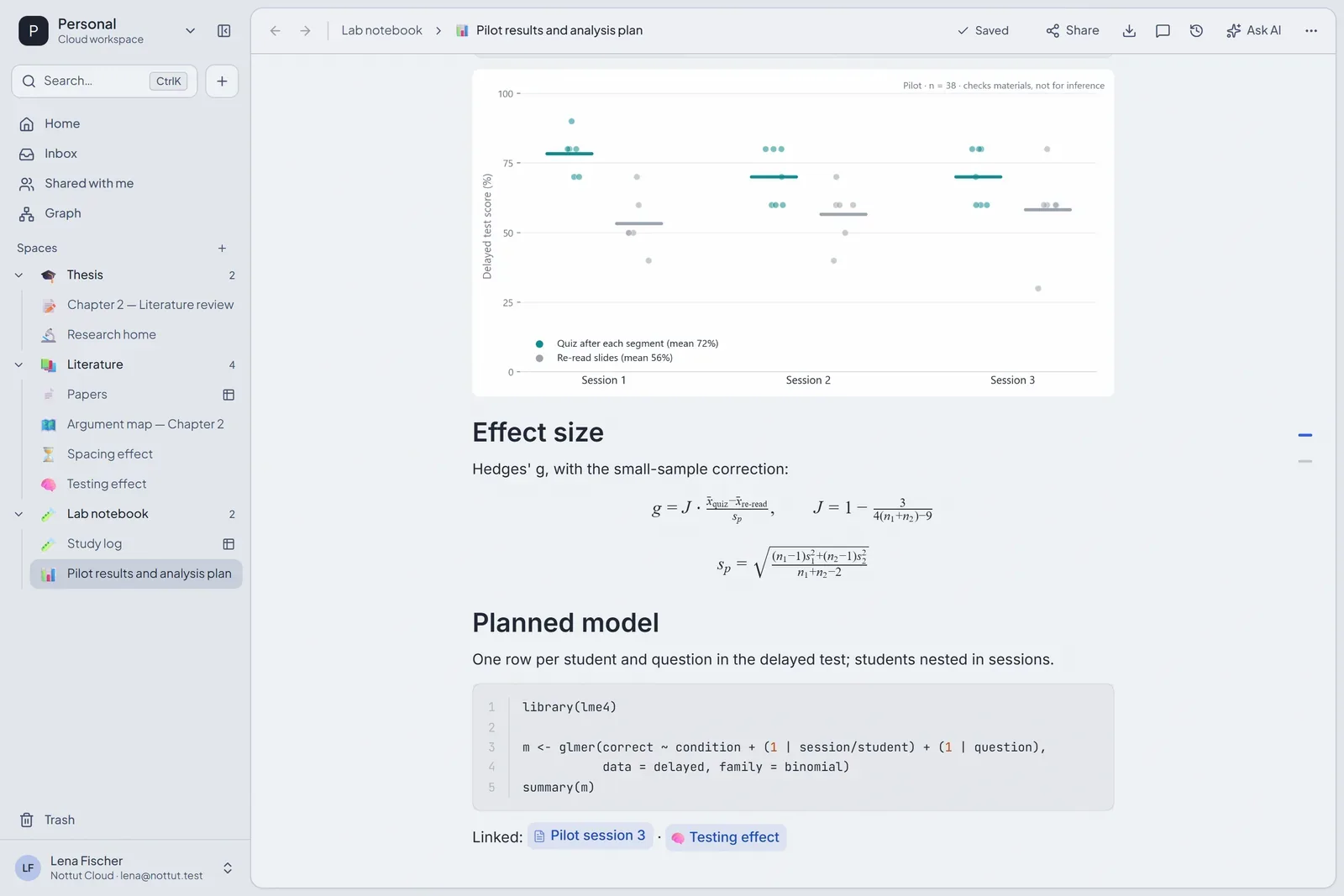Jump to the second outline marker

coord(1305,462)
